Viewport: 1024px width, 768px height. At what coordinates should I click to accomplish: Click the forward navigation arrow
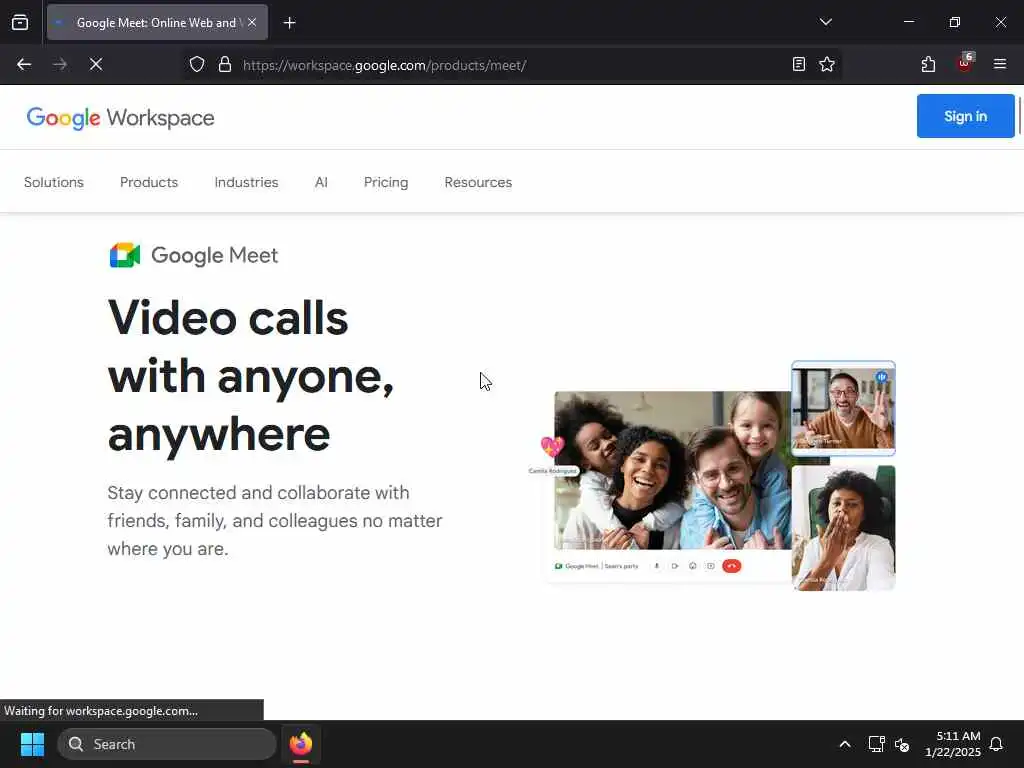point(60,64)
